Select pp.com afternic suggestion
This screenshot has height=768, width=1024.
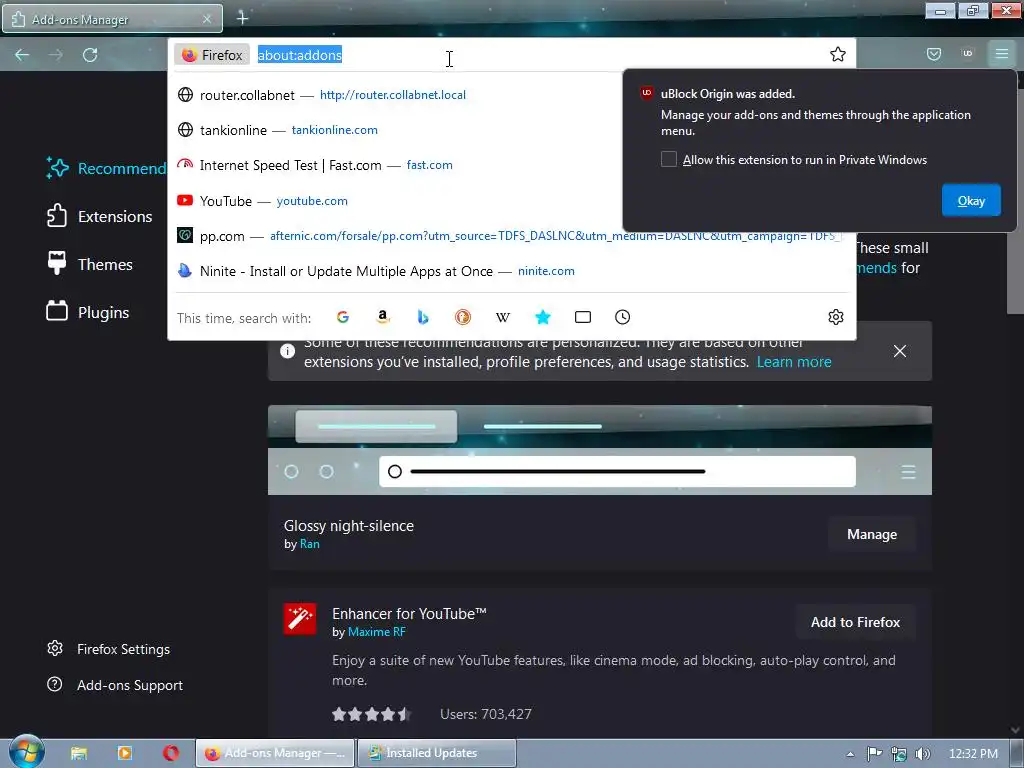coord(511,236)
